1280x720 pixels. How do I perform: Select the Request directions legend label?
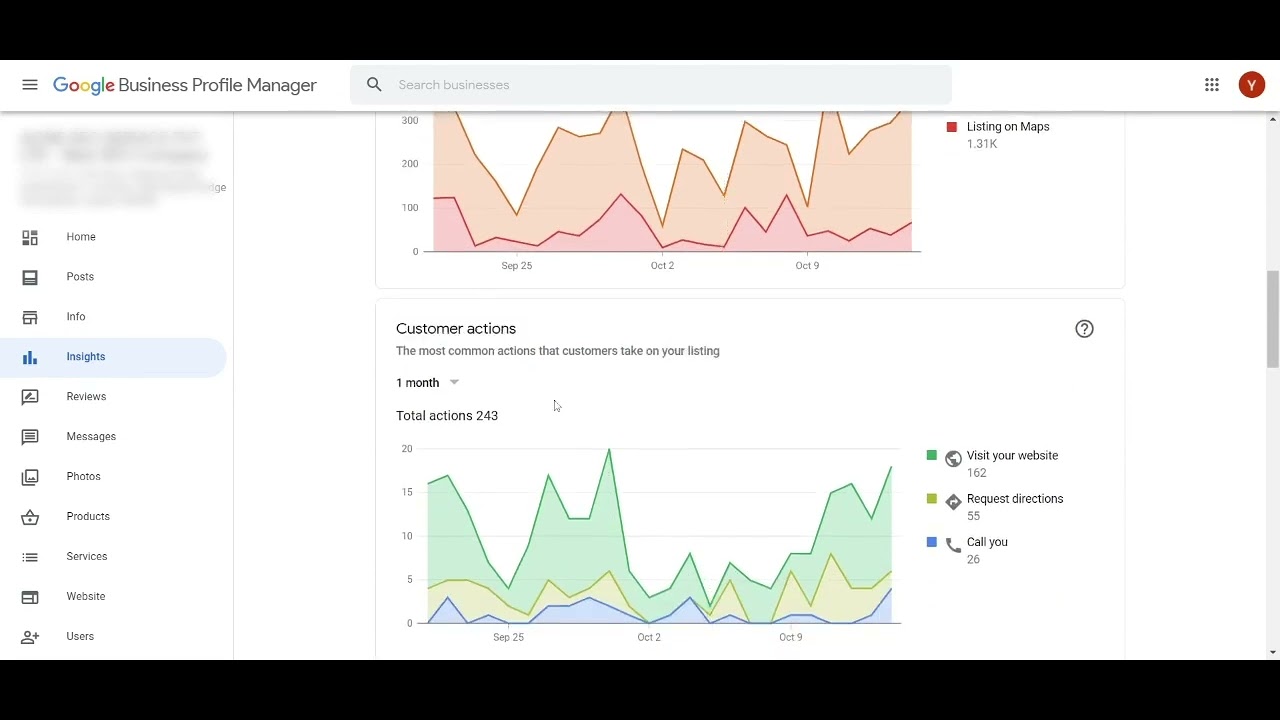point(1015,499)
